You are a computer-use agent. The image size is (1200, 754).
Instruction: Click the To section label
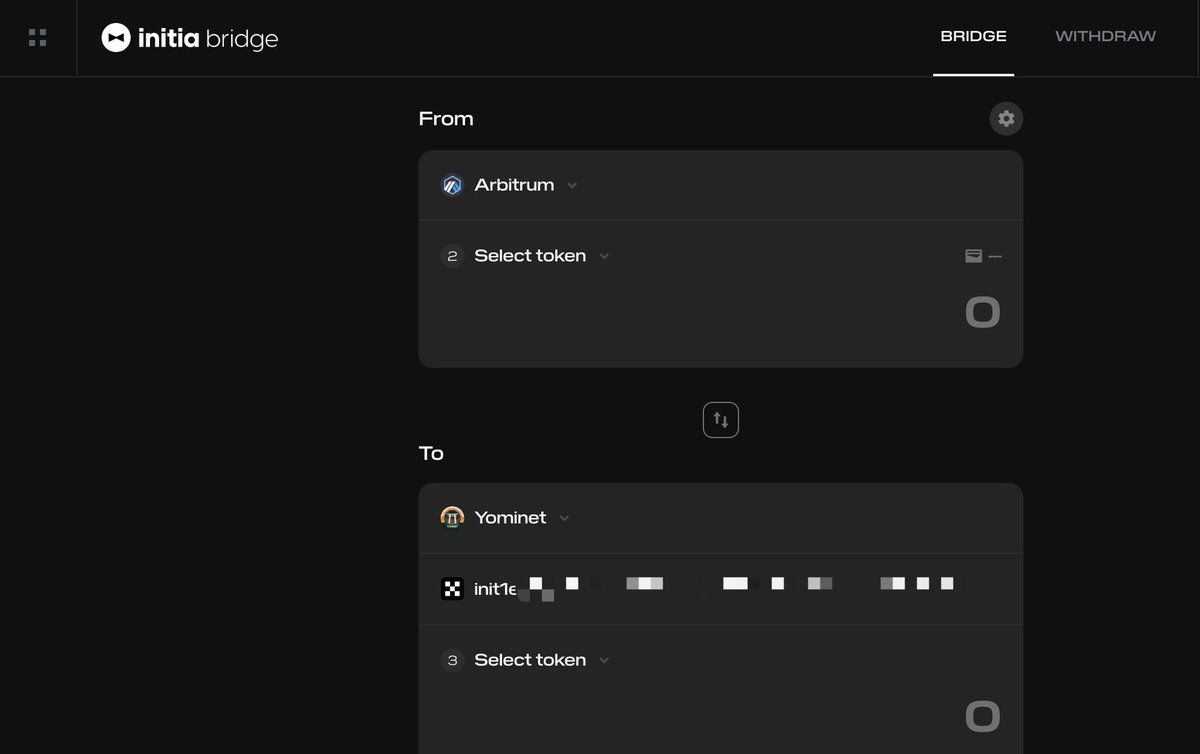(431, 453)
